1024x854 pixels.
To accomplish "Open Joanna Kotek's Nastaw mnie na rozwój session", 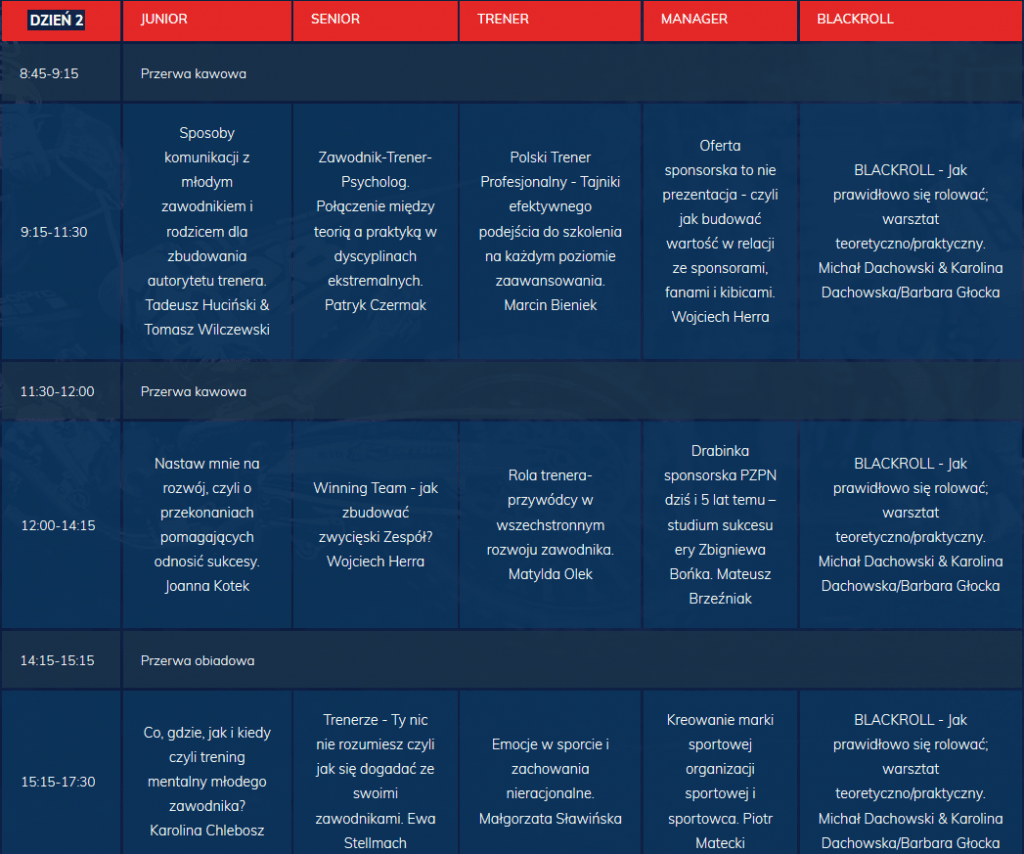I will point(207,525).
